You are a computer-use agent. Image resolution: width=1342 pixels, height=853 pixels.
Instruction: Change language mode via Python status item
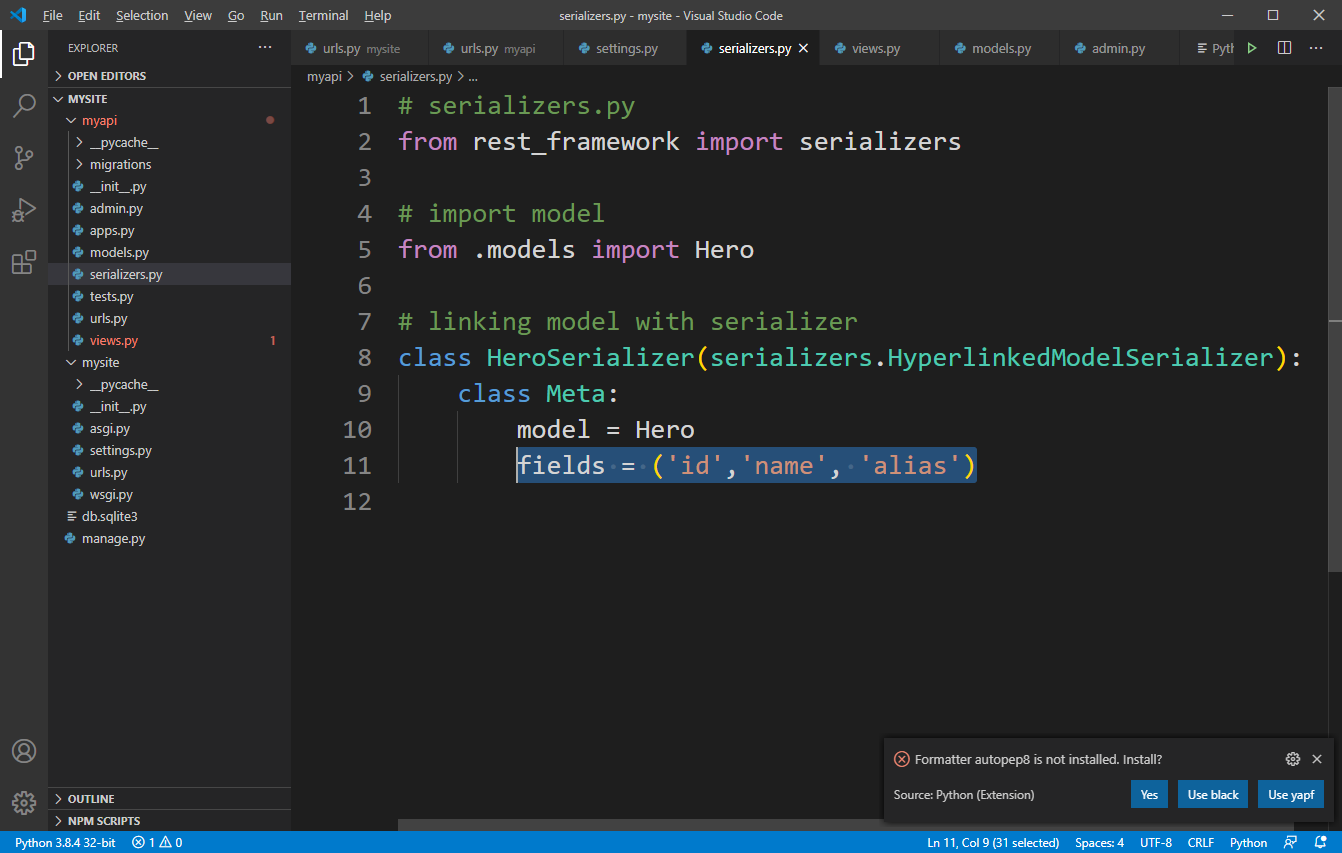click(1248, 842)
